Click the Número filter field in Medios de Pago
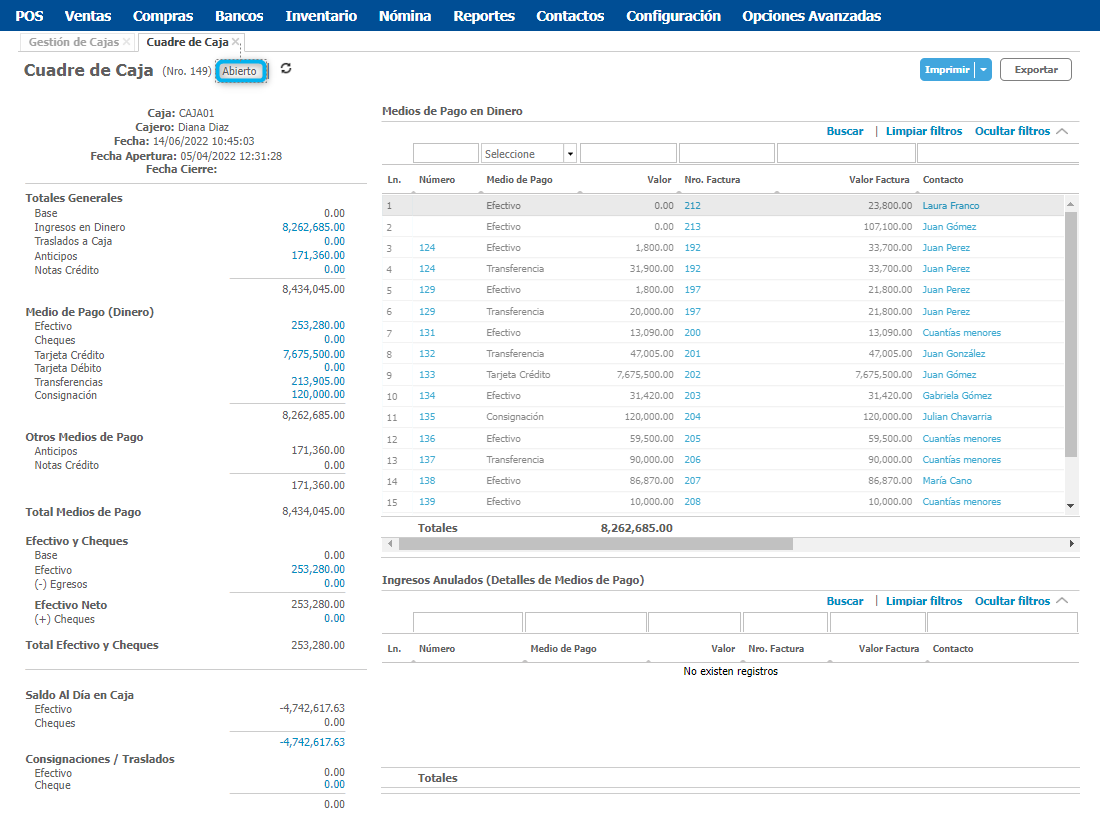The height and width of the screenshot is (815, 1100). click(x=445, y=154)
